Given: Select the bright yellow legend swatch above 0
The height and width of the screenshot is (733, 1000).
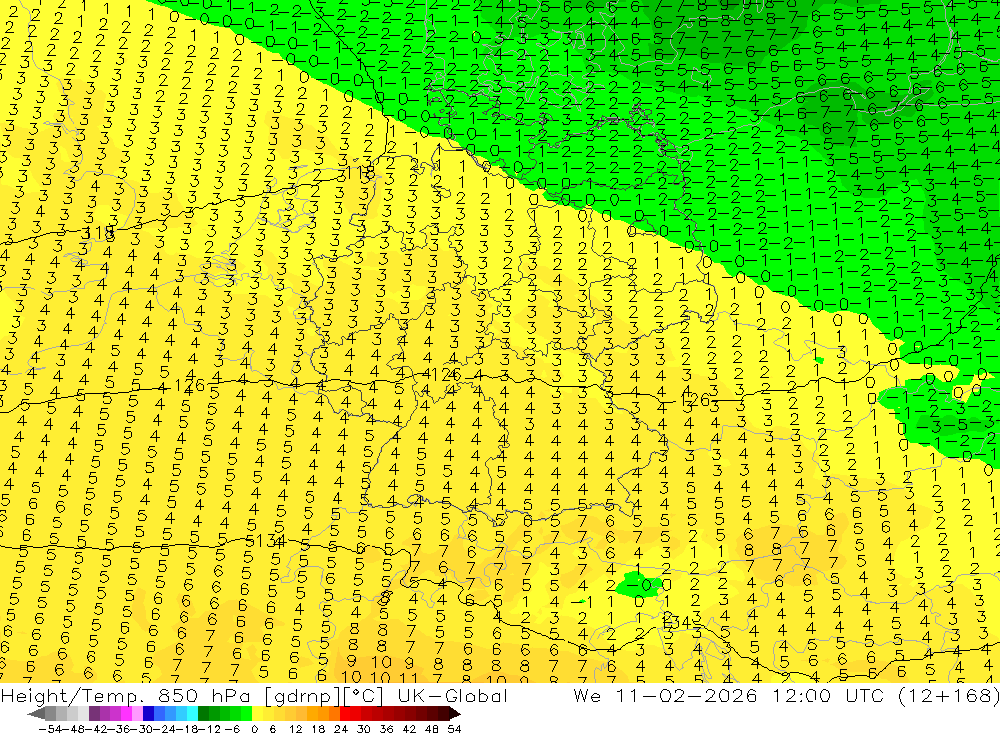Looking at the screenshot, I should tap(258, 714).
